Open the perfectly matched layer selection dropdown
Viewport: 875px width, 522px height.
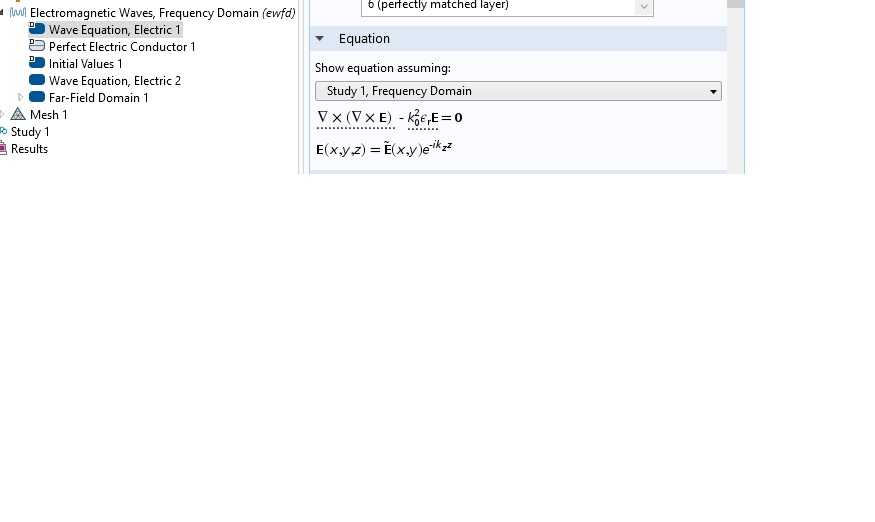pyautogui.click(x=507, y=7)
